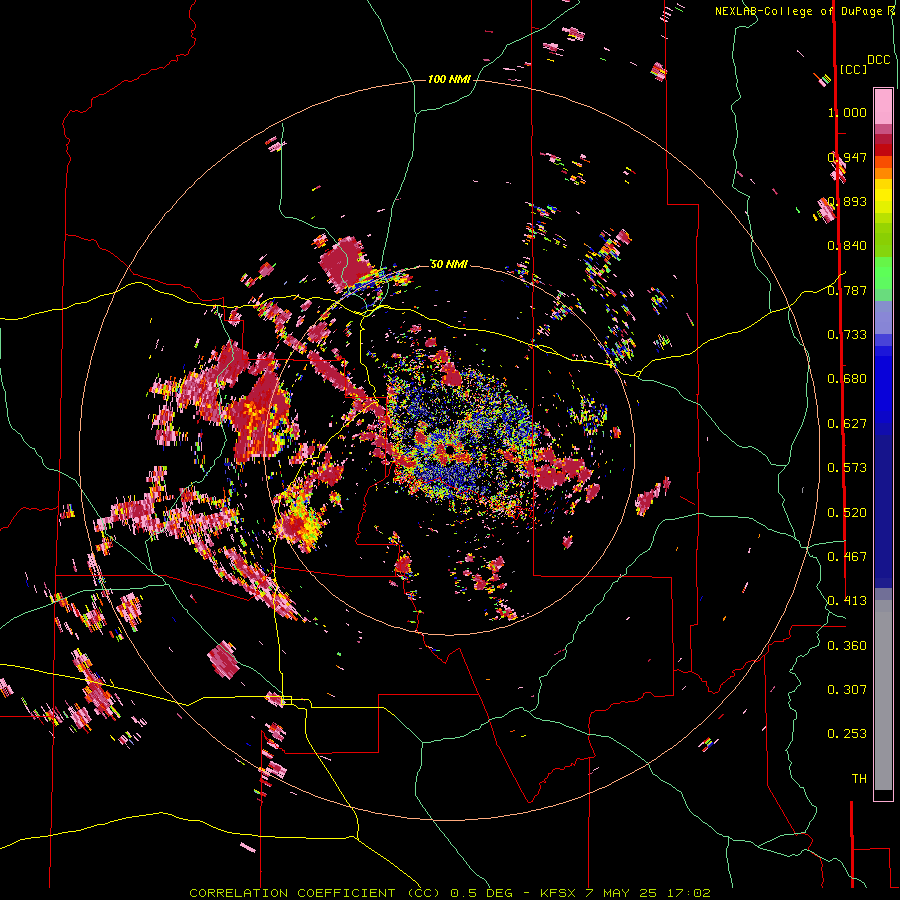Click the "NEXLAB-College of DuPage" header text
The width and height of the screenshot is (900, 900).
798,11
